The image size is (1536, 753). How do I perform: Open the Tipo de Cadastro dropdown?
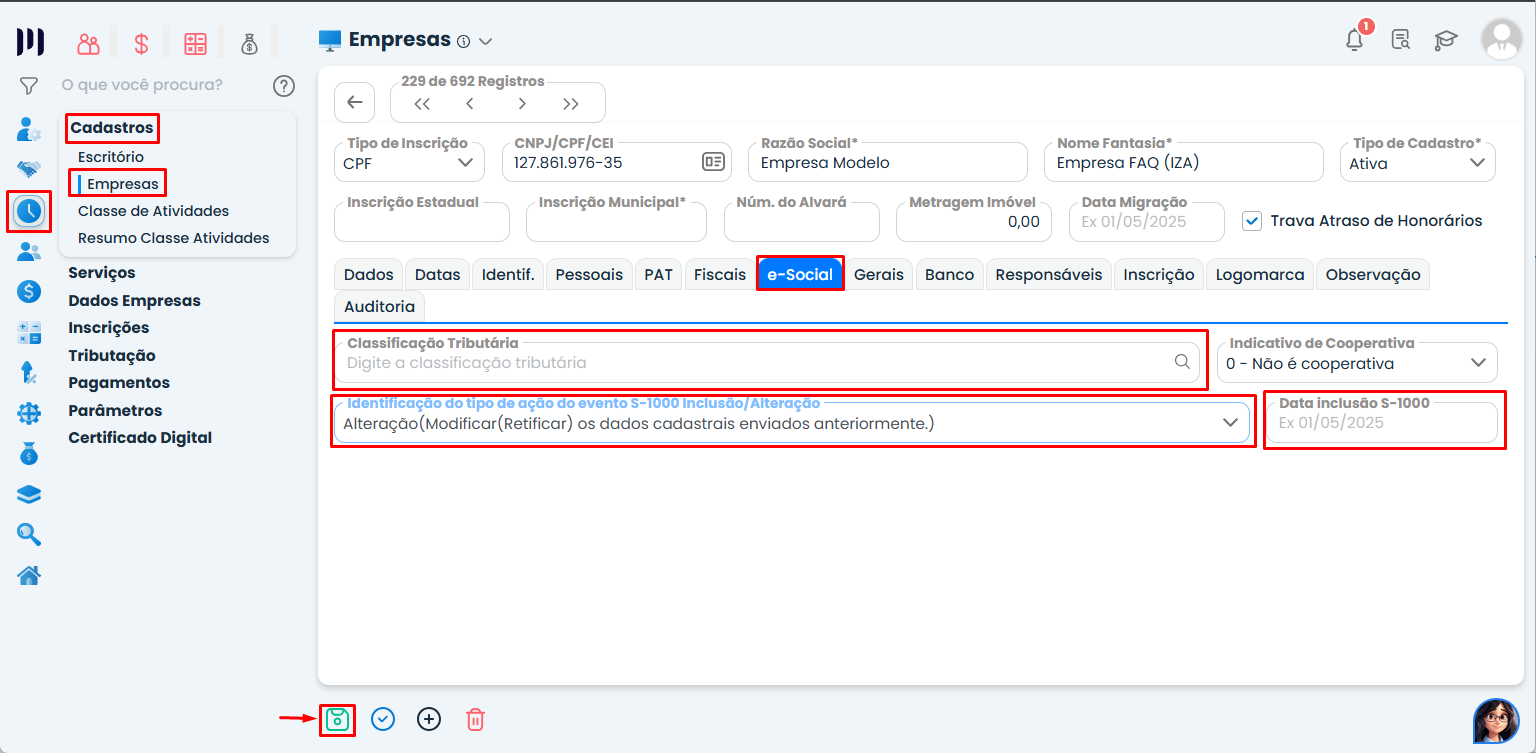point(1417,162)
